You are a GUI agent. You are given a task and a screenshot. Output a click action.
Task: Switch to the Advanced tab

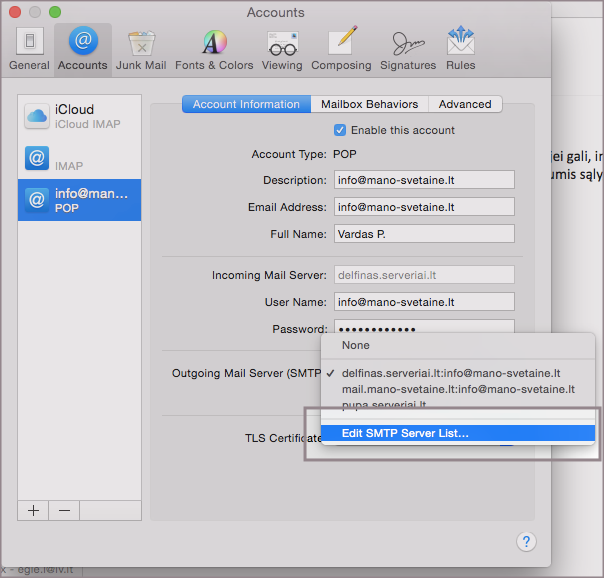pyautogui.click(x=465, y=104)
